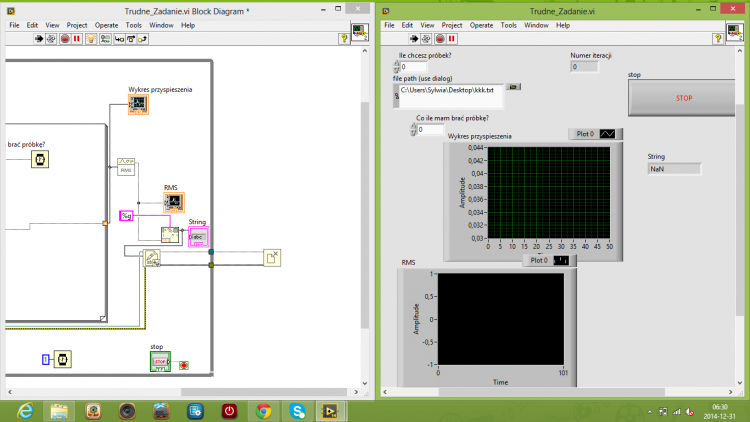Click the Step Into debugging icon
The width and height of the screenshot is (750, 422).
[119, 39]
